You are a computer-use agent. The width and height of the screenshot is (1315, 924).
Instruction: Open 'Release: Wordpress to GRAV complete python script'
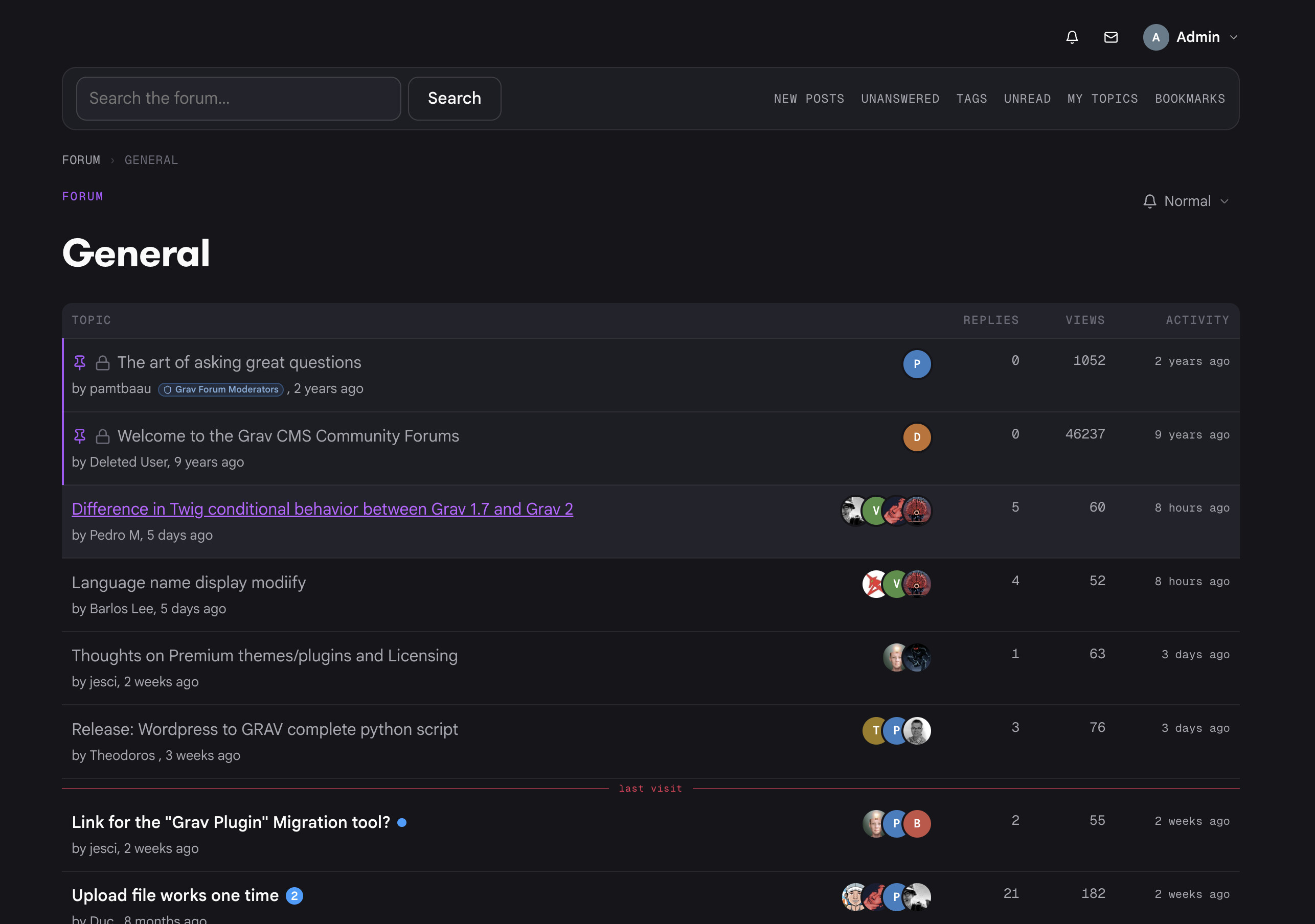[x=265, y=729]
